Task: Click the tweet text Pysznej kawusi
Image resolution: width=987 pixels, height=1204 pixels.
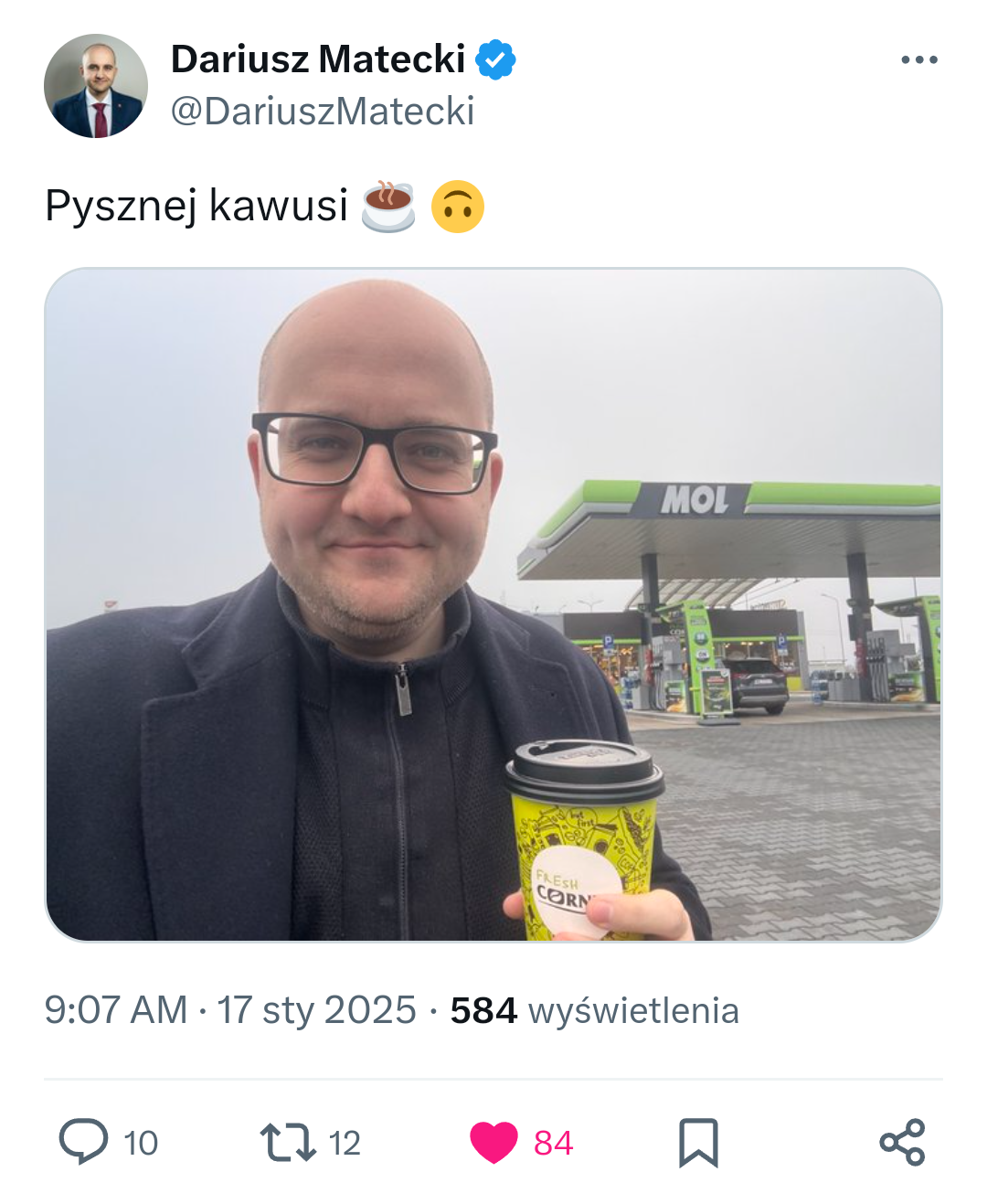Action: coord(196,206)
